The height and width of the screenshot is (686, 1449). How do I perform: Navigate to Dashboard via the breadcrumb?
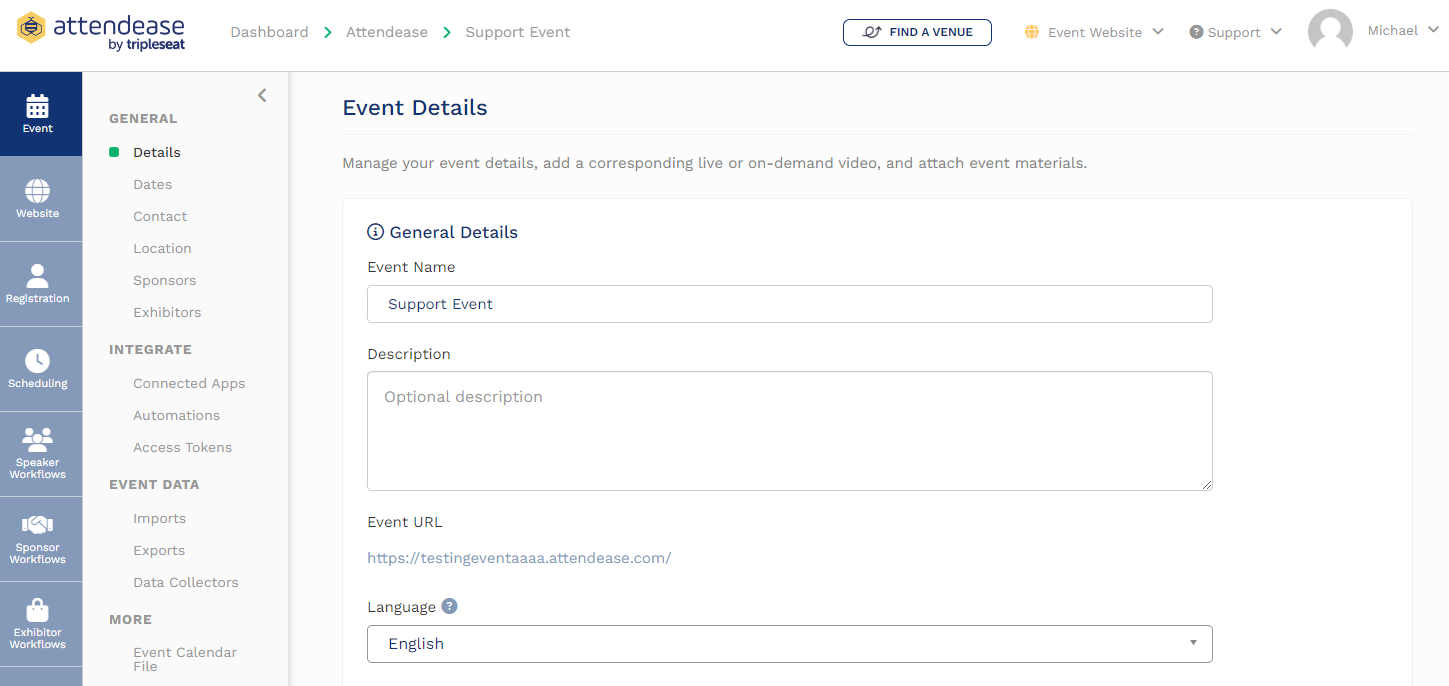(x=269, y=31)
